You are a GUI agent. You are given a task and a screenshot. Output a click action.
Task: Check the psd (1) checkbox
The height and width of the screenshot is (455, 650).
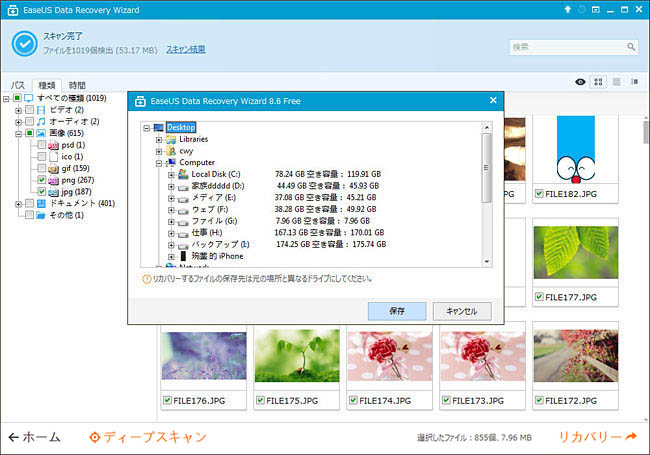click(41, 145)
